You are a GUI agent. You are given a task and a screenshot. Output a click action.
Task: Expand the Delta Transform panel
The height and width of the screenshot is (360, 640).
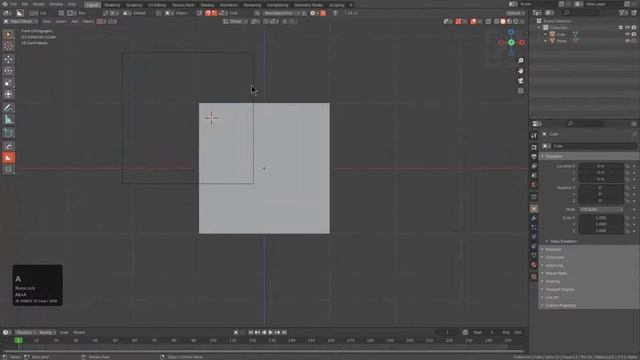click(563, 241)
